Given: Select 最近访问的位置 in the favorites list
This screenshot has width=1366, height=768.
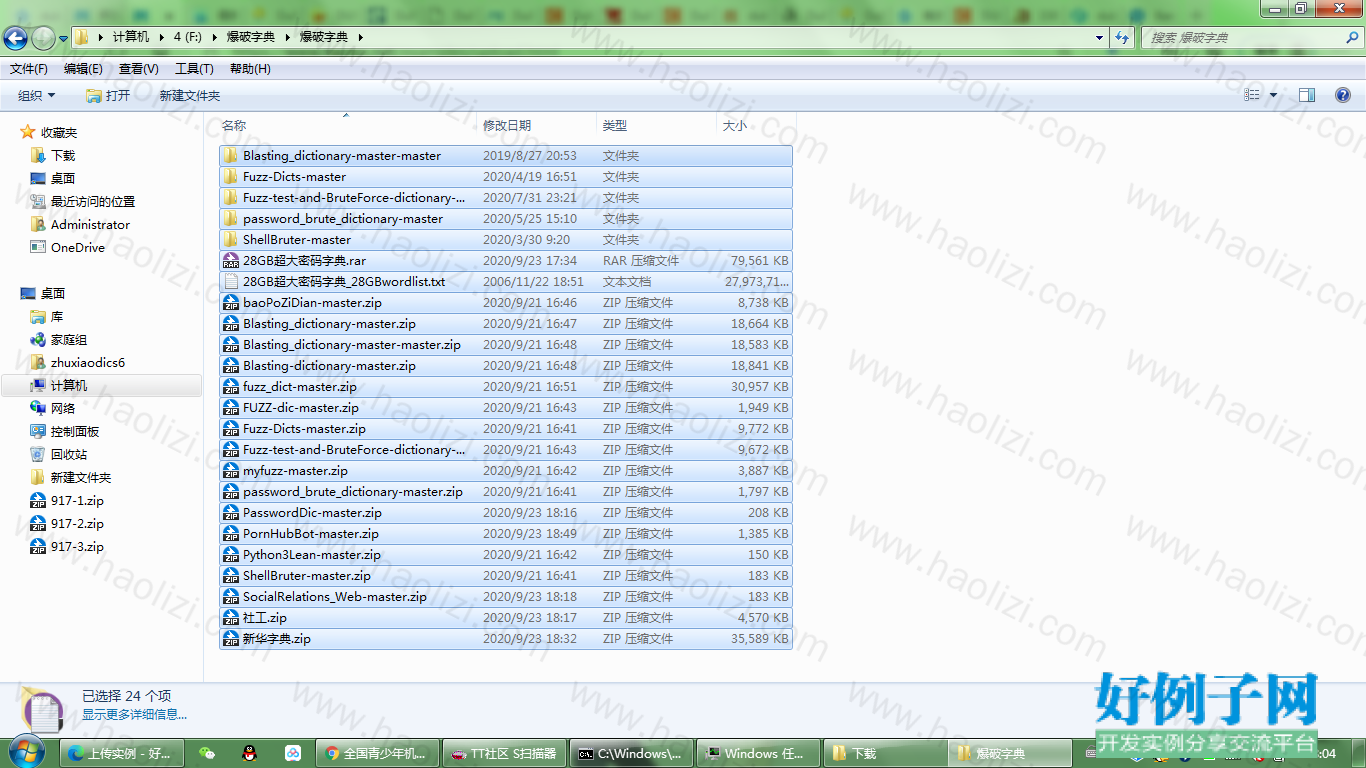Looking at the screenshot, I should 93,202.
